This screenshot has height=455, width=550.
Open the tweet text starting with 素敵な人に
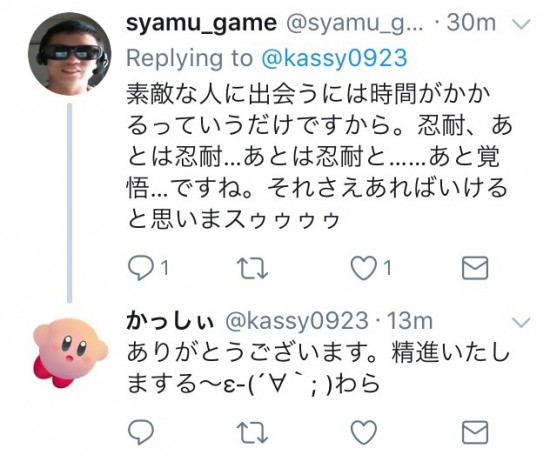(319, 157)
